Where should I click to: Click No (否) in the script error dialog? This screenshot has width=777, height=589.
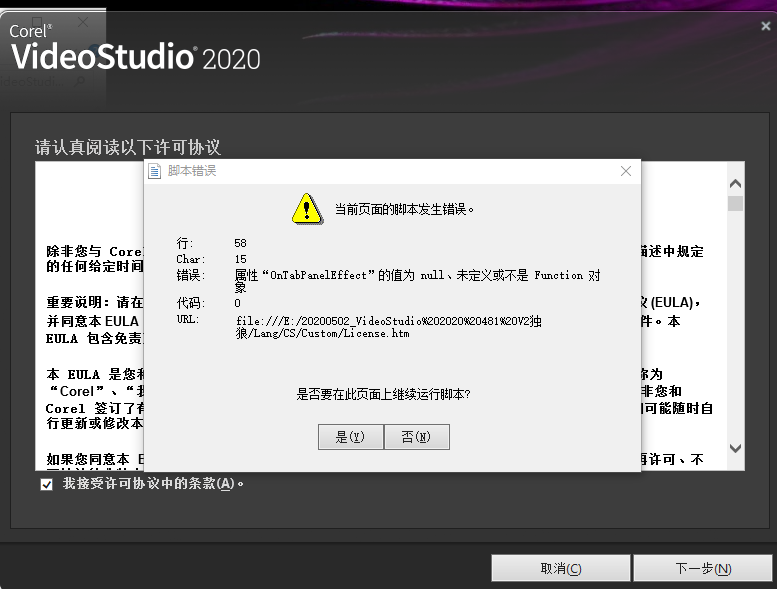click(x=416, y=436)
